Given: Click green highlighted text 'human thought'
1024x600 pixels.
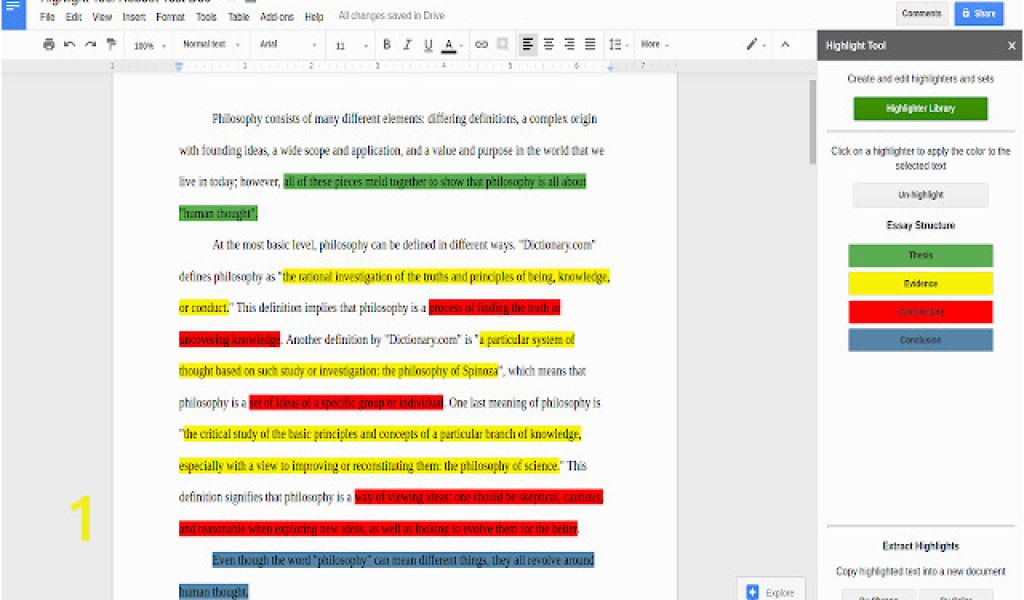Looking at the screenshot, I should pyautogui.click(x=218, y=213).
